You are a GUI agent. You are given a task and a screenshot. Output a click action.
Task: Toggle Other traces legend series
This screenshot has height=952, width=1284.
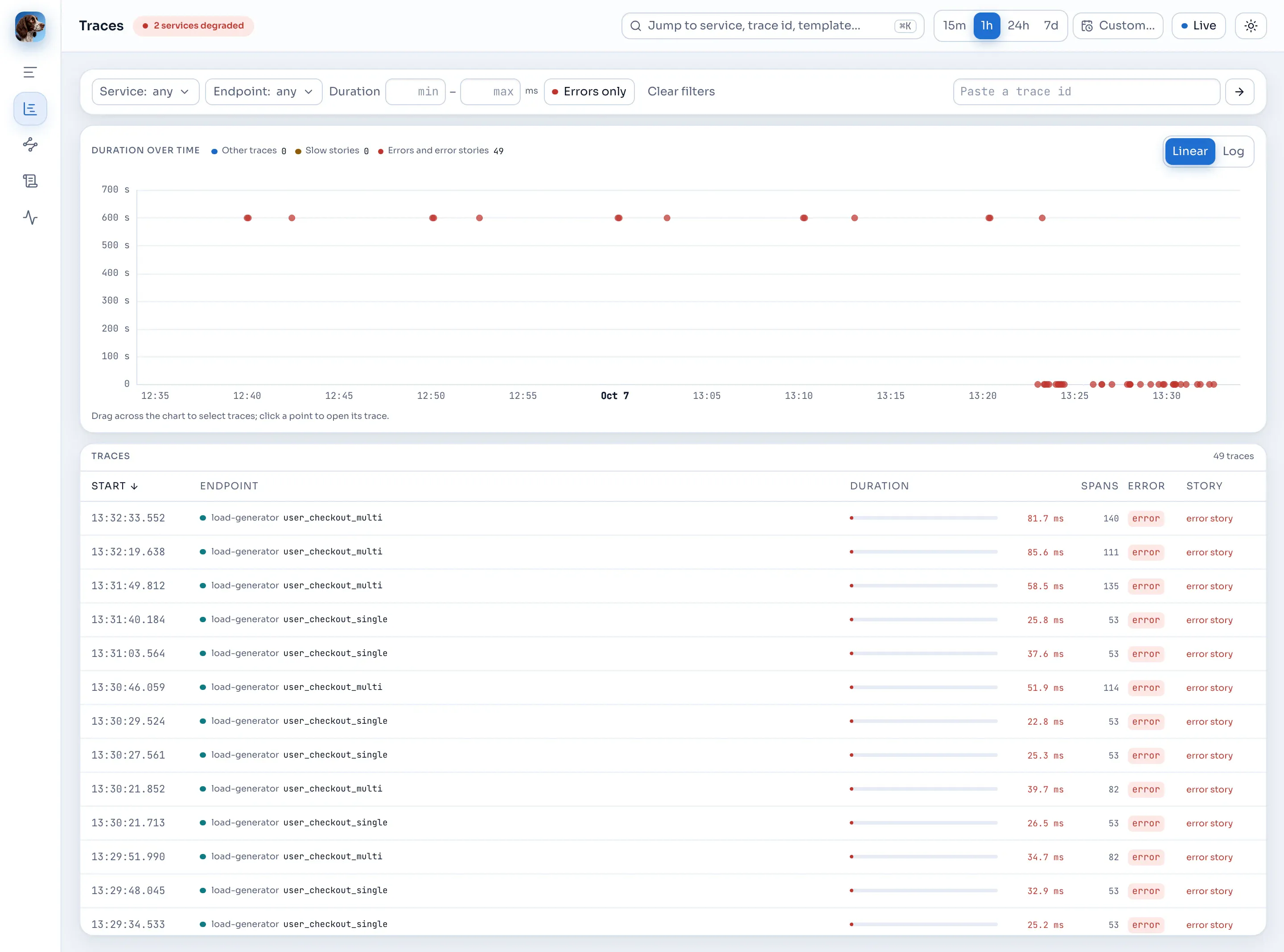248,150
